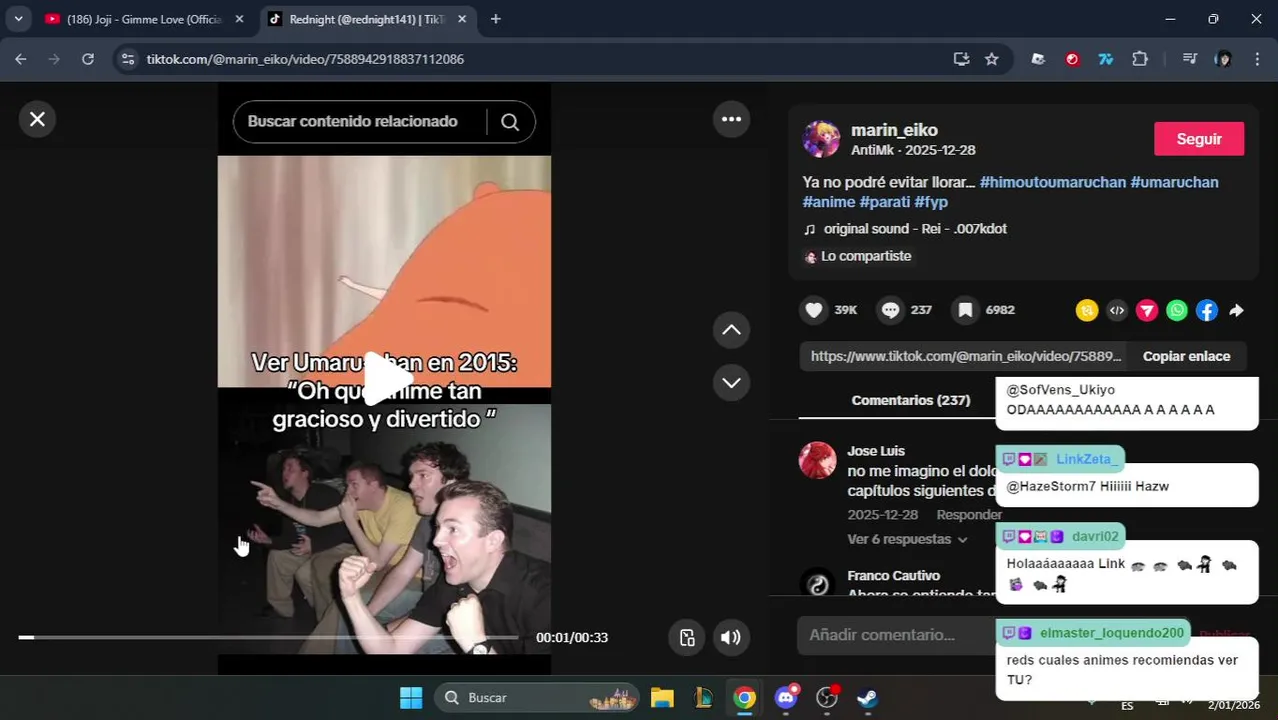Expand Ver 6 respuestas replies

pyautogui.click(x=907, y=539)
